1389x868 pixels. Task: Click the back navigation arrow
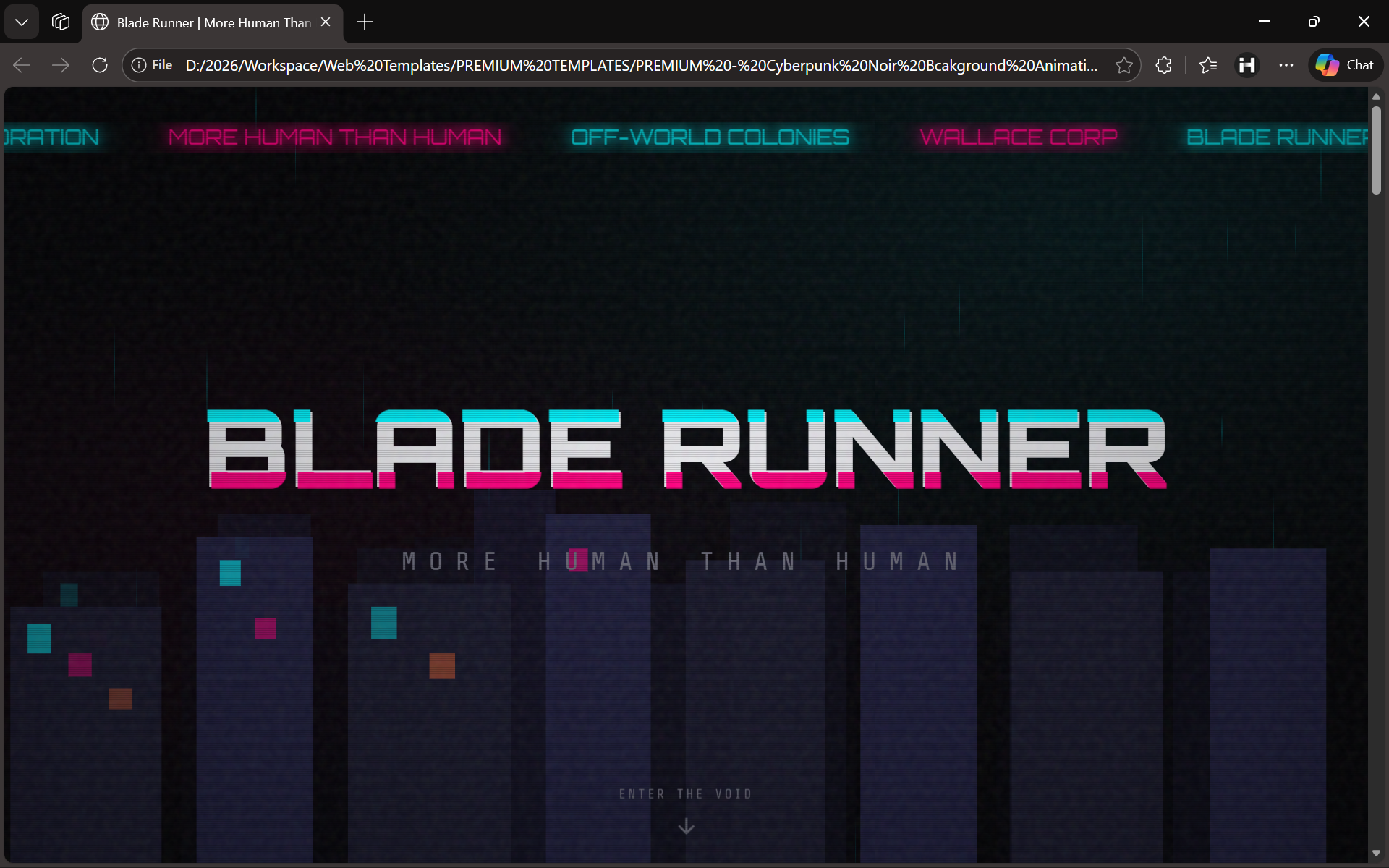tap(22, 65)
